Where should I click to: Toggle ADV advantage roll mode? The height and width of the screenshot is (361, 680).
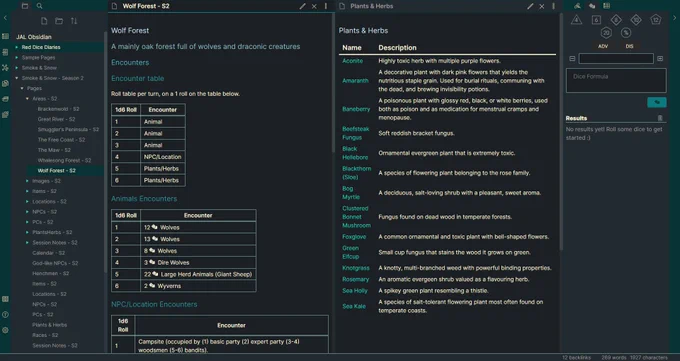603,46
